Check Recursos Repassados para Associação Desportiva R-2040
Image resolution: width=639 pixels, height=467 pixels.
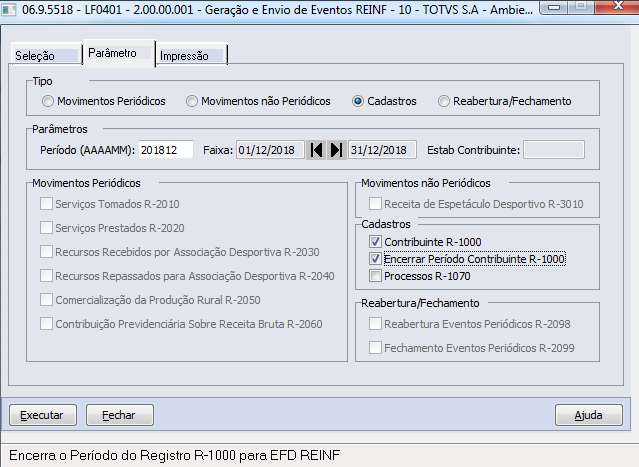click(46, 276)
